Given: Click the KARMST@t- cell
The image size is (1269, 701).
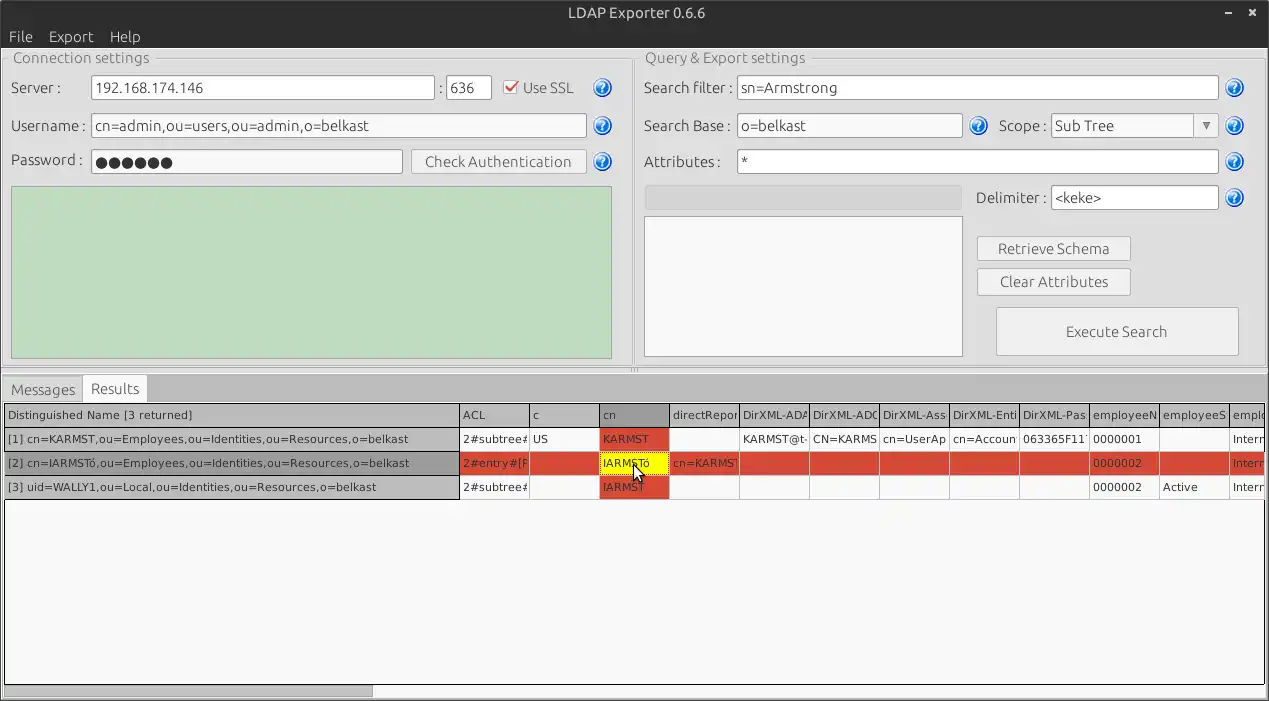Looking at the screenshot, I should [x=774, y=439].
